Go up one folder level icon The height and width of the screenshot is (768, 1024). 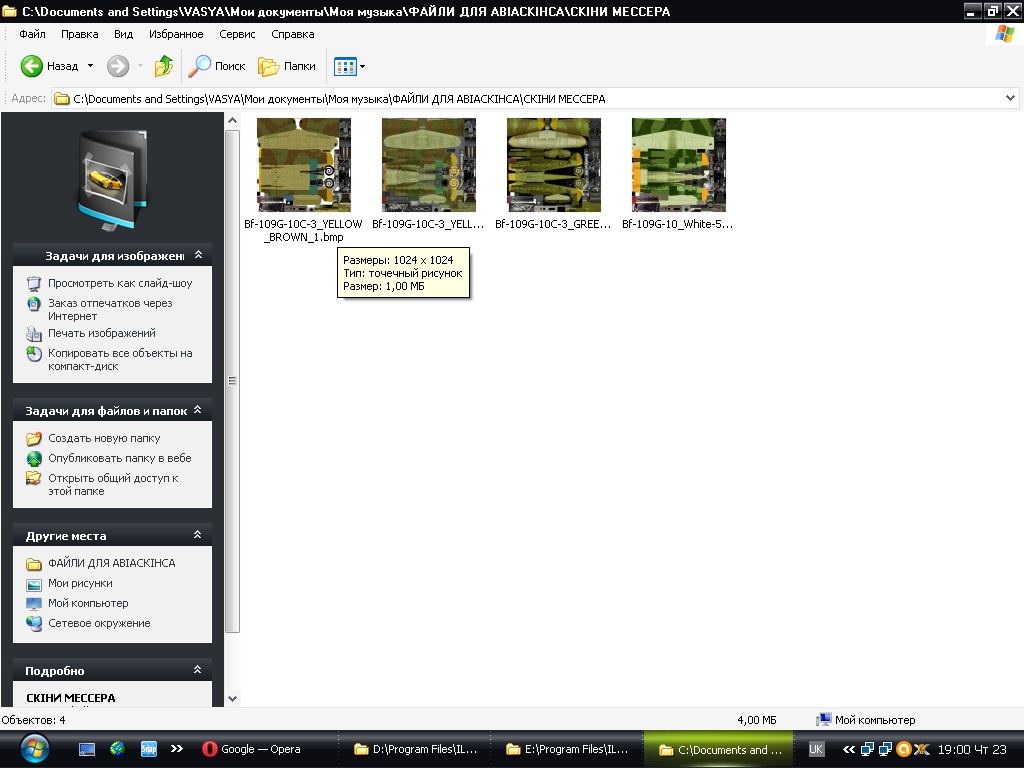pos(163,66)
